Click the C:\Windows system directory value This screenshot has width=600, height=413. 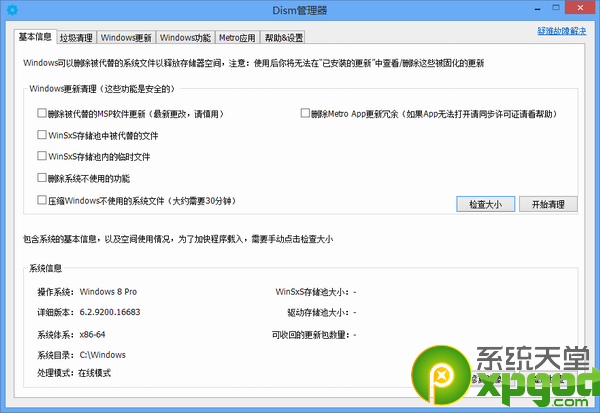(103, 355)
